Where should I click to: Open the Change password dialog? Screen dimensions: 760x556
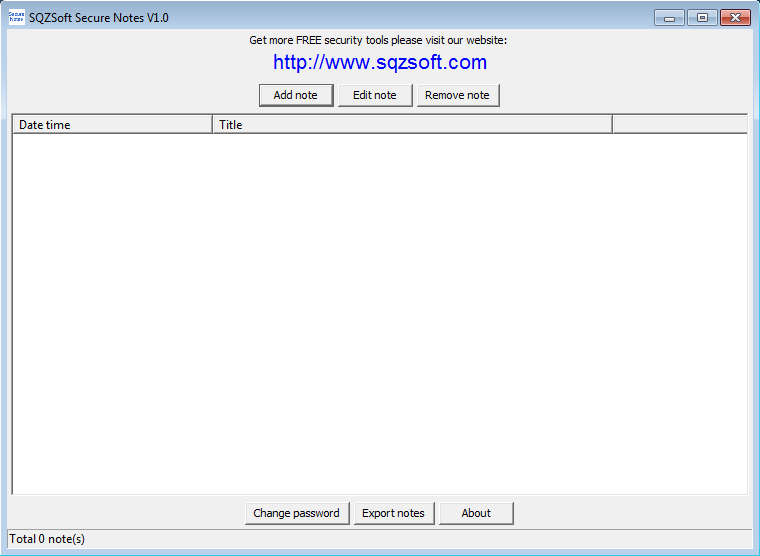[297, 513]
